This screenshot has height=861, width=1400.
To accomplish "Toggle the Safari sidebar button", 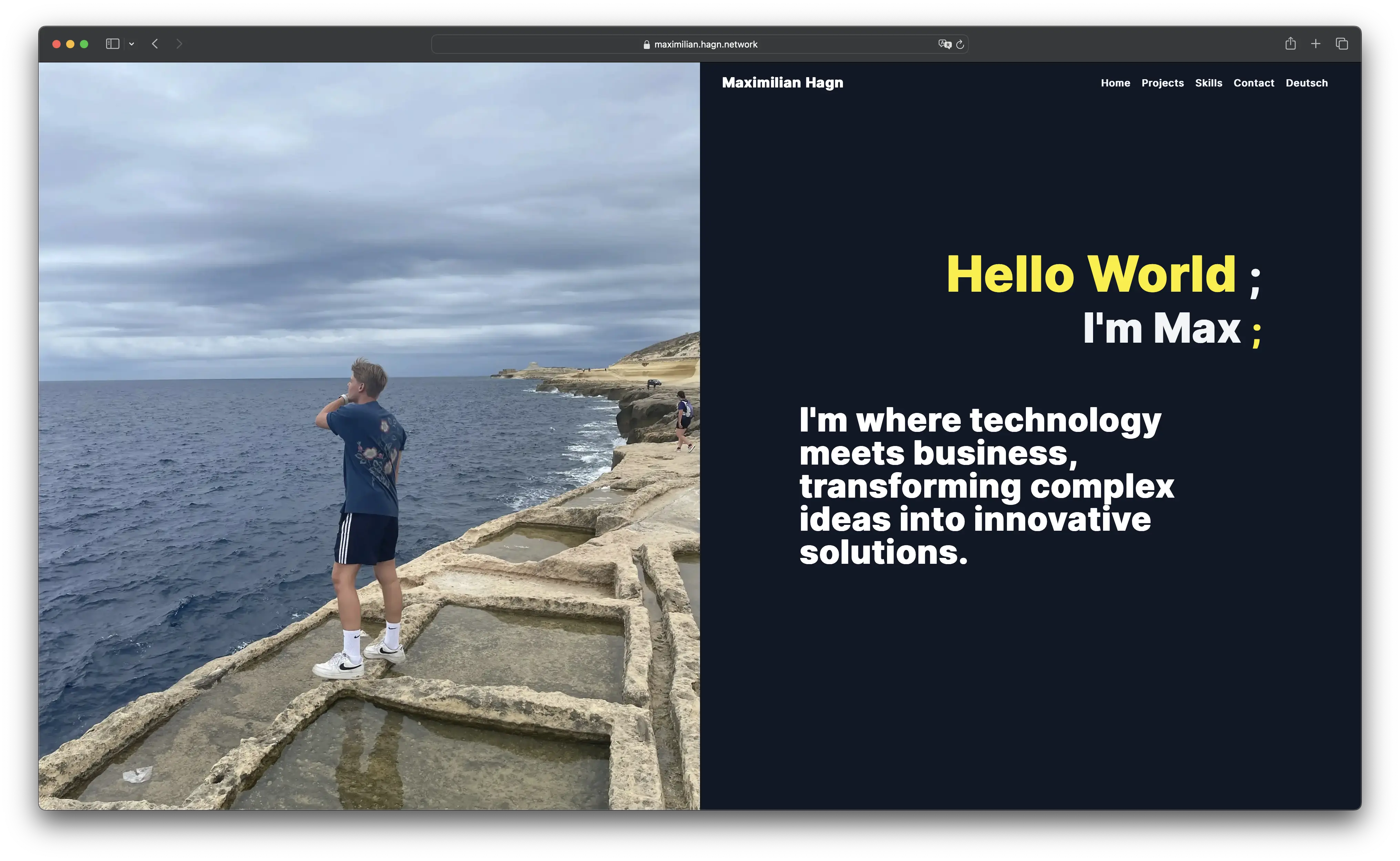I will (112, 44).
